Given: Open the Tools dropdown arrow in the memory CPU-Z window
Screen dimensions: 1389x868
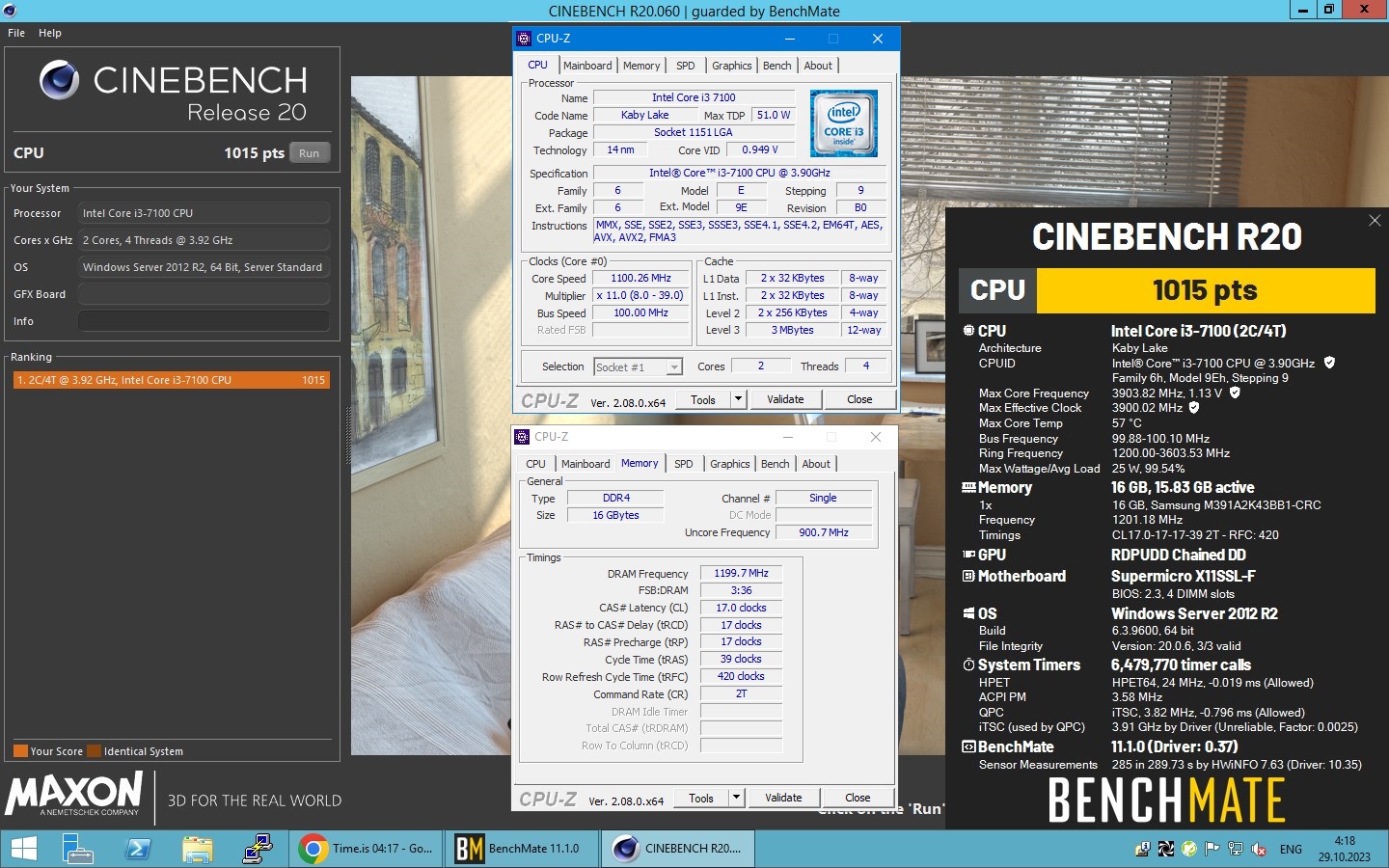Looking at the screenshot, I should pos(736,798).
